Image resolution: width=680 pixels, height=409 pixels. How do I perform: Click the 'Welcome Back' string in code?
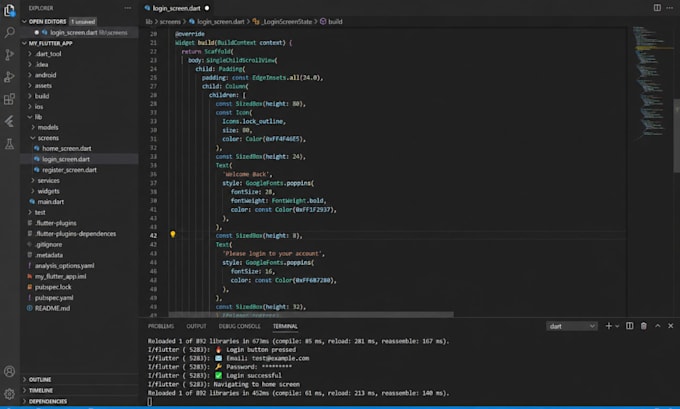(x=246, y=174)
